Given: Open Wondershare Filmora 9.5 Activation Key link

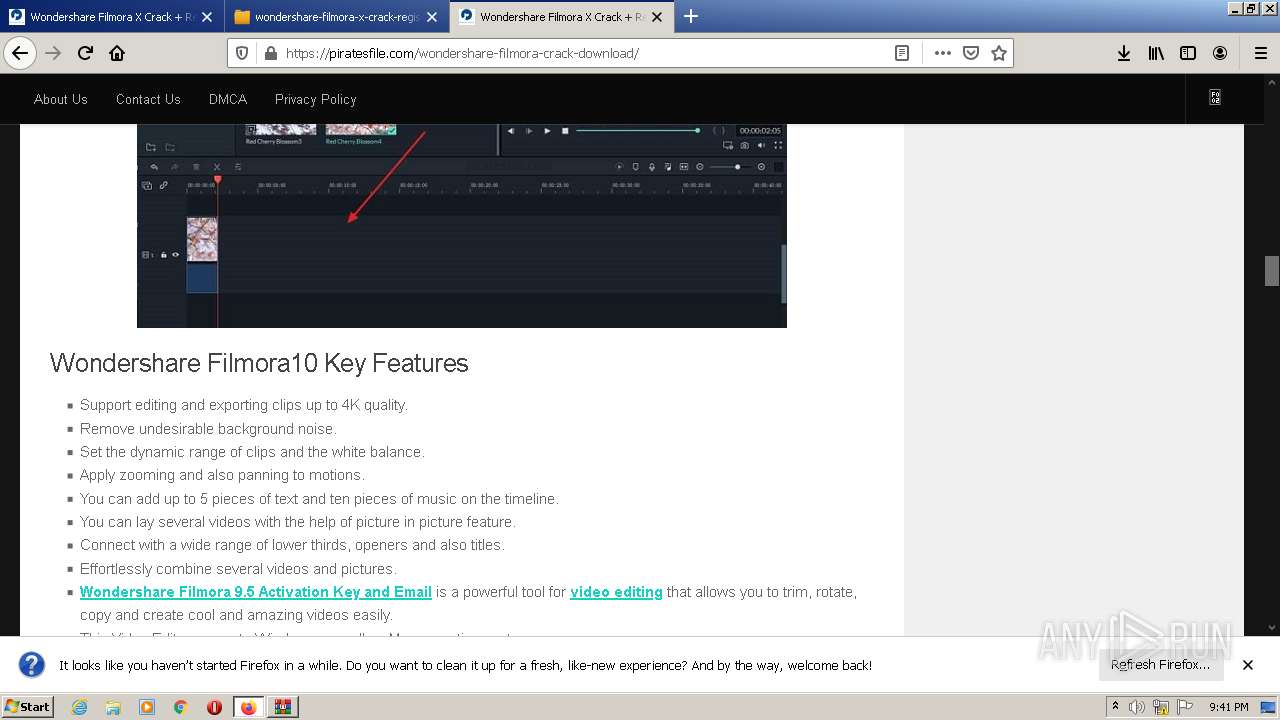Looking at the screenshot, I should [256, 592].
